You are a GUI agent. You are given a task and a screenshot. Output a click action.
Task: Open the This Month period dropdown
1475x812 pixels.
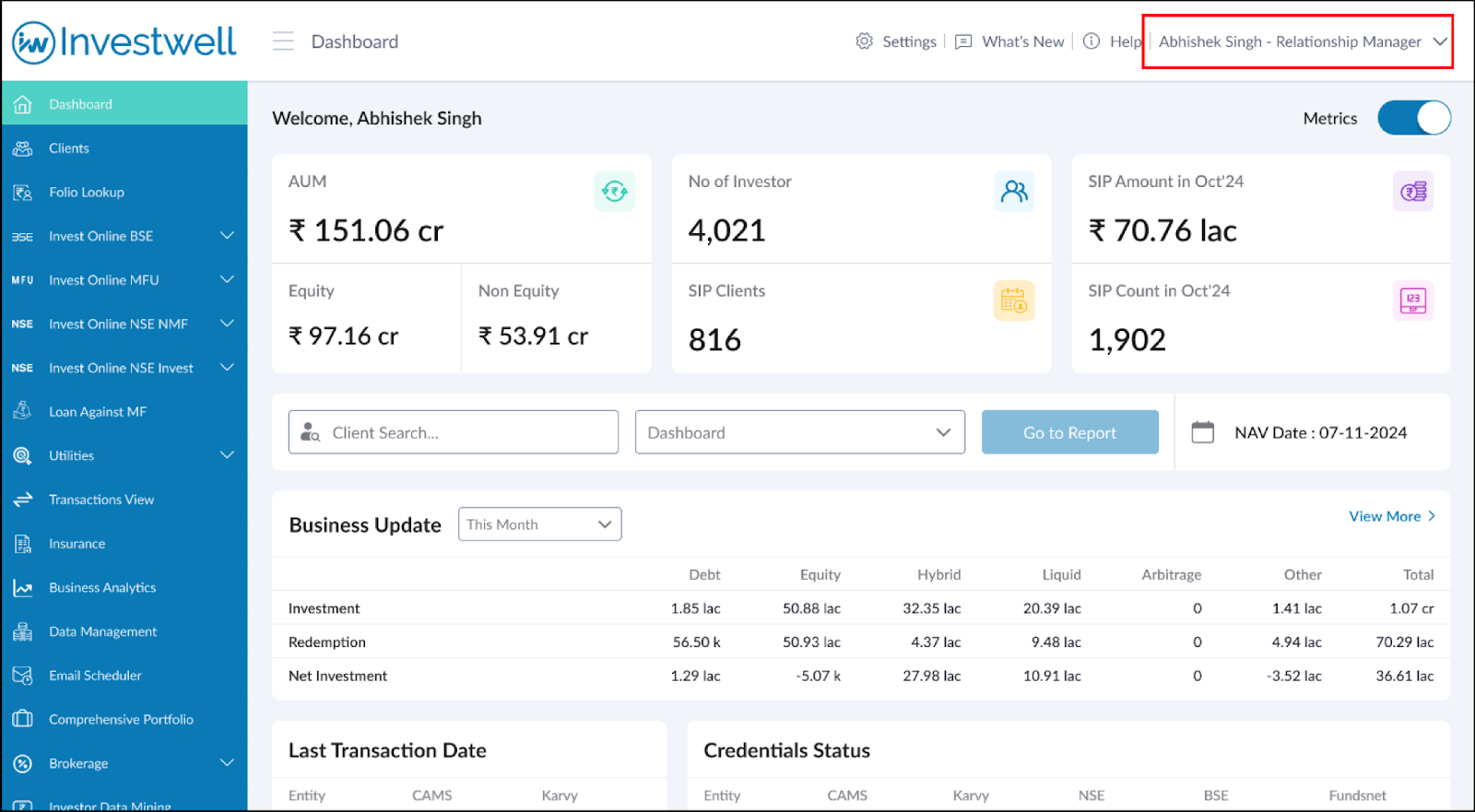(x=540, y=524)
